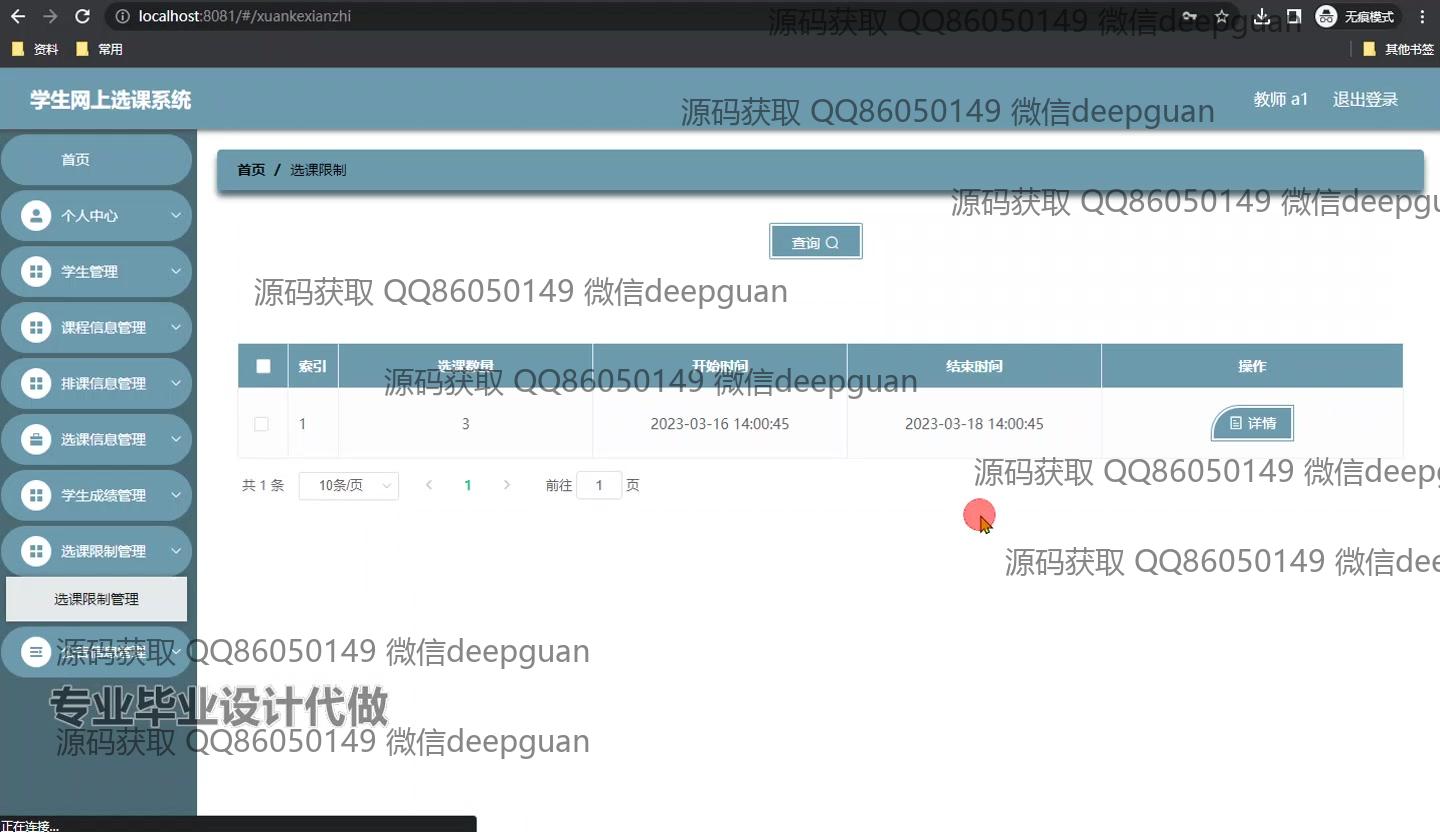Click the 学生成绩管理 grid icon
Viewport: 1440px width, 832px height.
coord(36,496)
